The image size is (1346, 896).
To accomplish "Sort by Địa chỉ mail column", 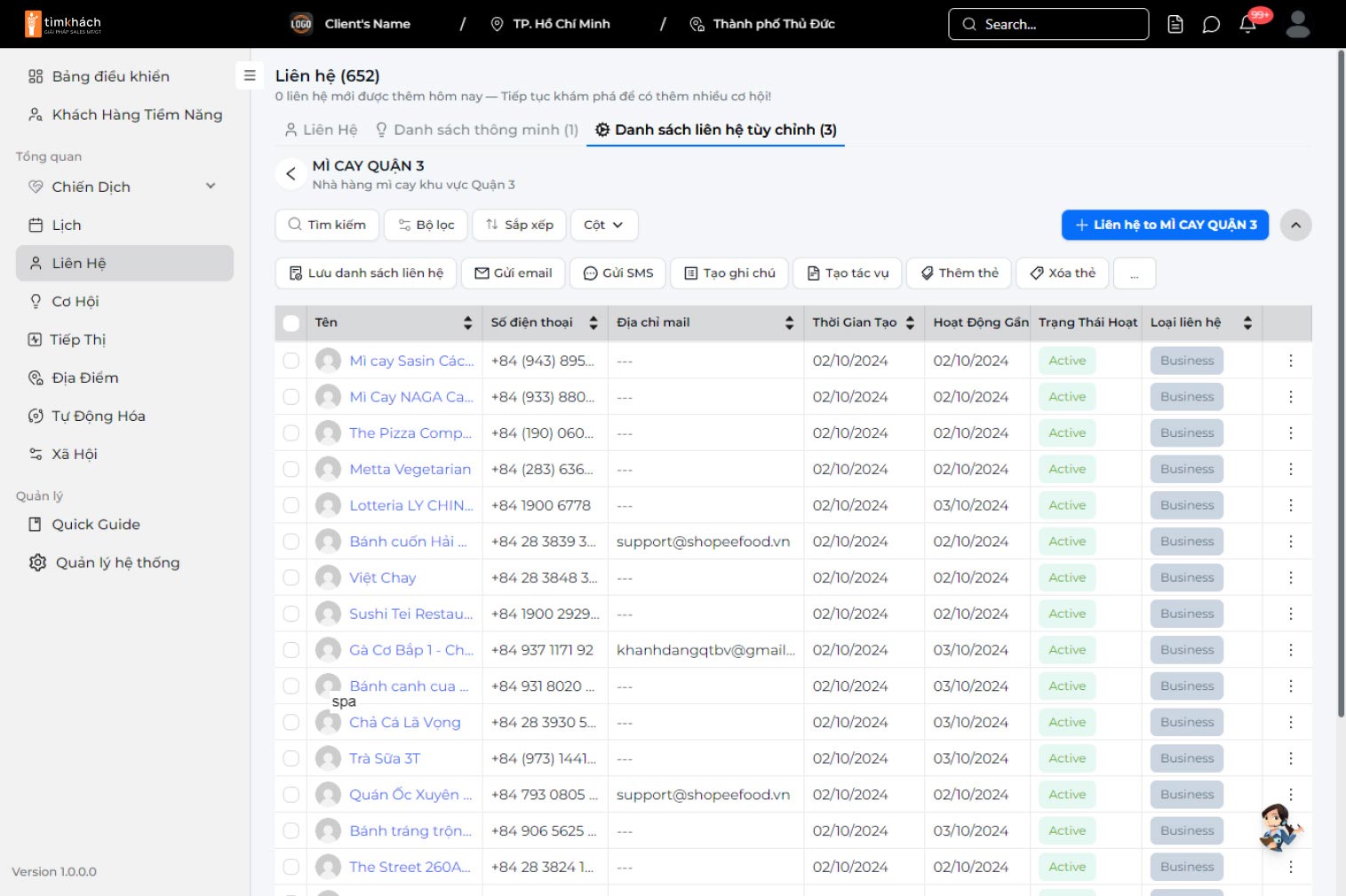I will (x=789, y=322).
